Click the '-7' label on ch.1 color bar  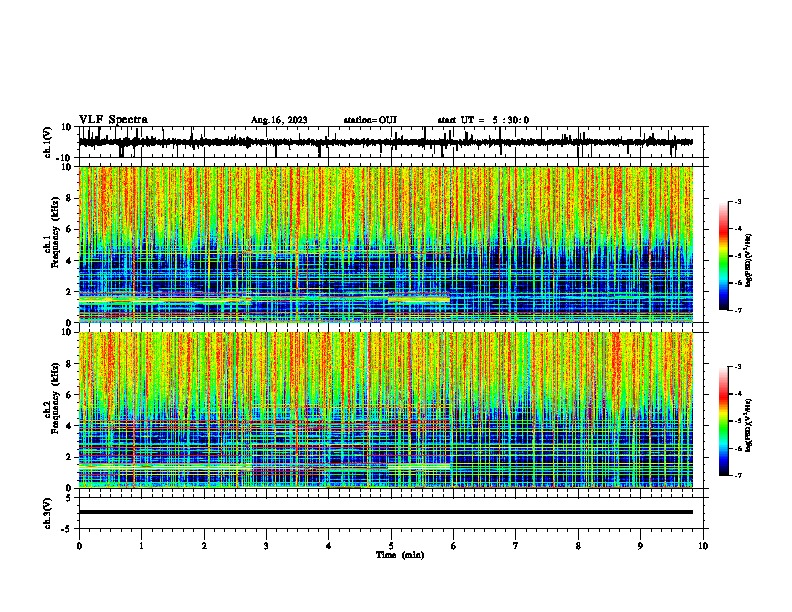737,310
